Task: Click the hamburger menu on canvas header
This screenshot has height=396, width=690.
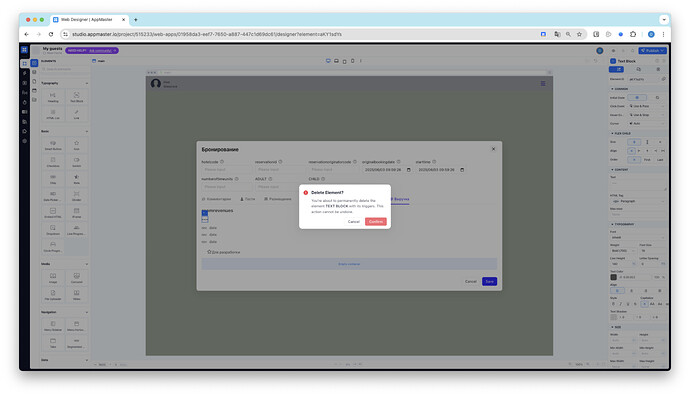Action: click(x=543, y=83)
